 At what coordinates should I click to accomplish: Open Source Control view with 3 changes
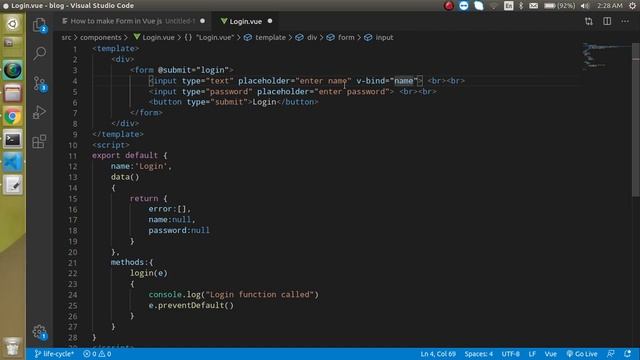[40, 84]
